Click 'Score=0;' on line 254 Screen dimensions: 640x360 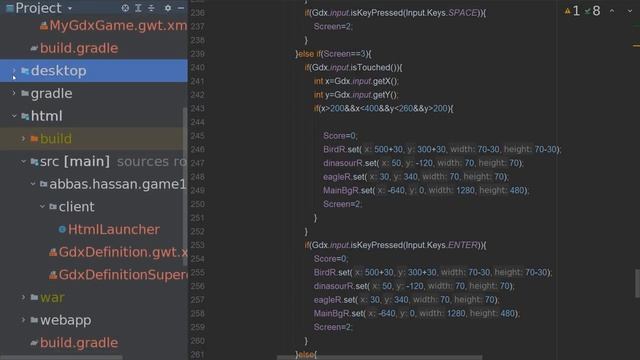point(331,259)
